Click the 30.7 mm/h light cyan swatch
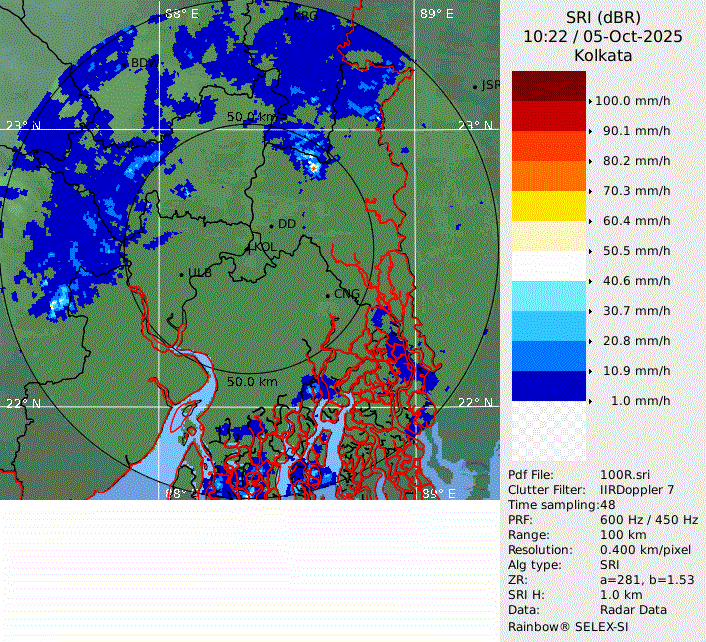Image resolution: width=706 pixels, height=642 pixels. 548,296
